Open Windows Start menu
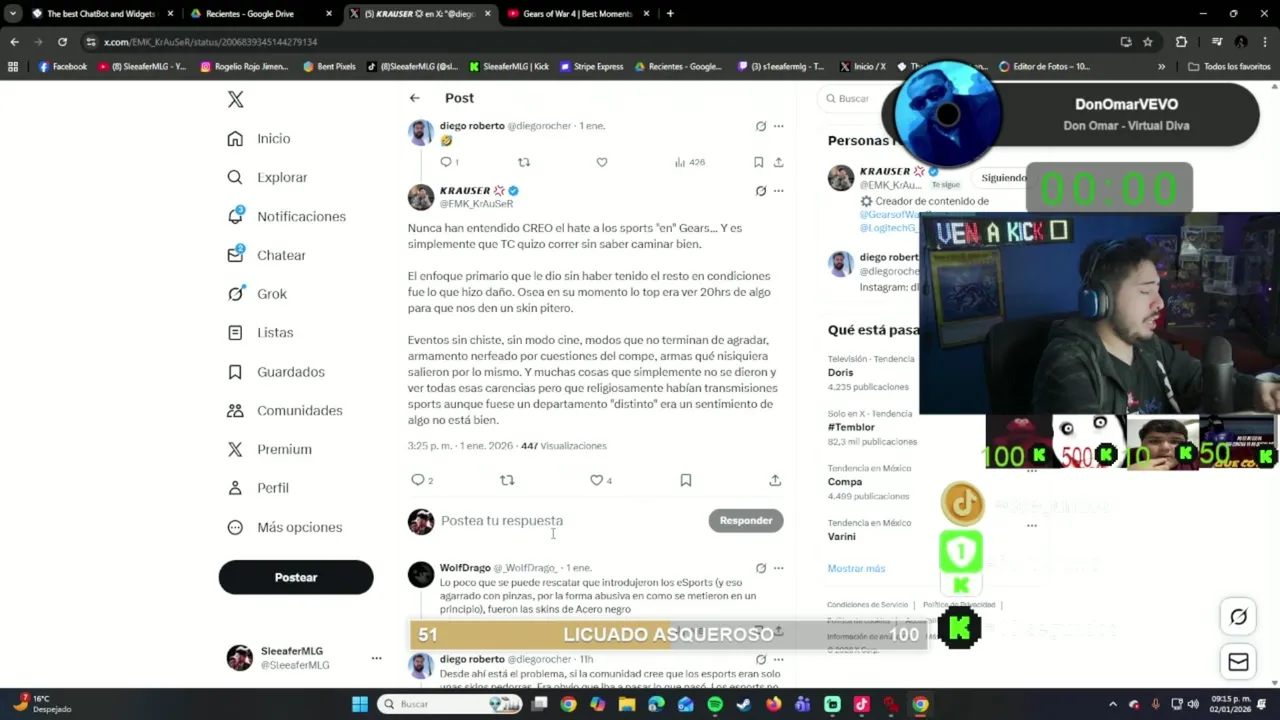 [360, 704]
